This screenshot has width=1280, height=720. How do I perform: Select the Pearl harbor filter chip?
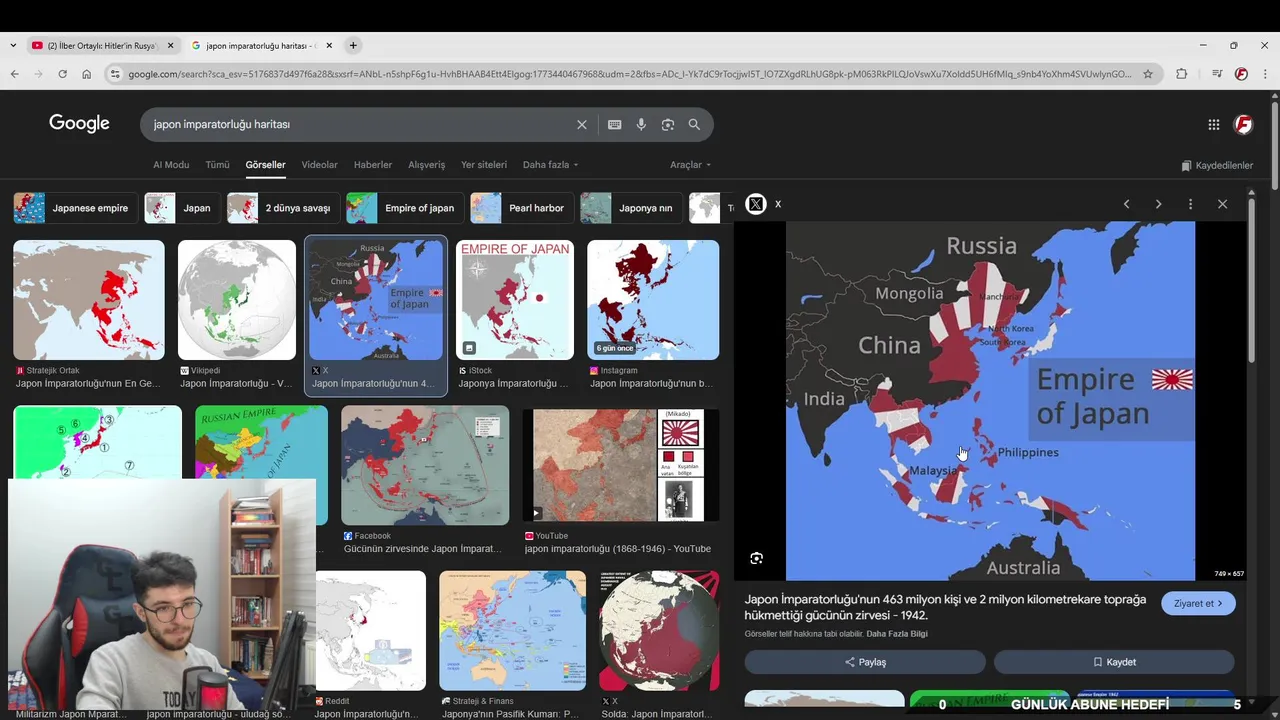click(522, 208)
